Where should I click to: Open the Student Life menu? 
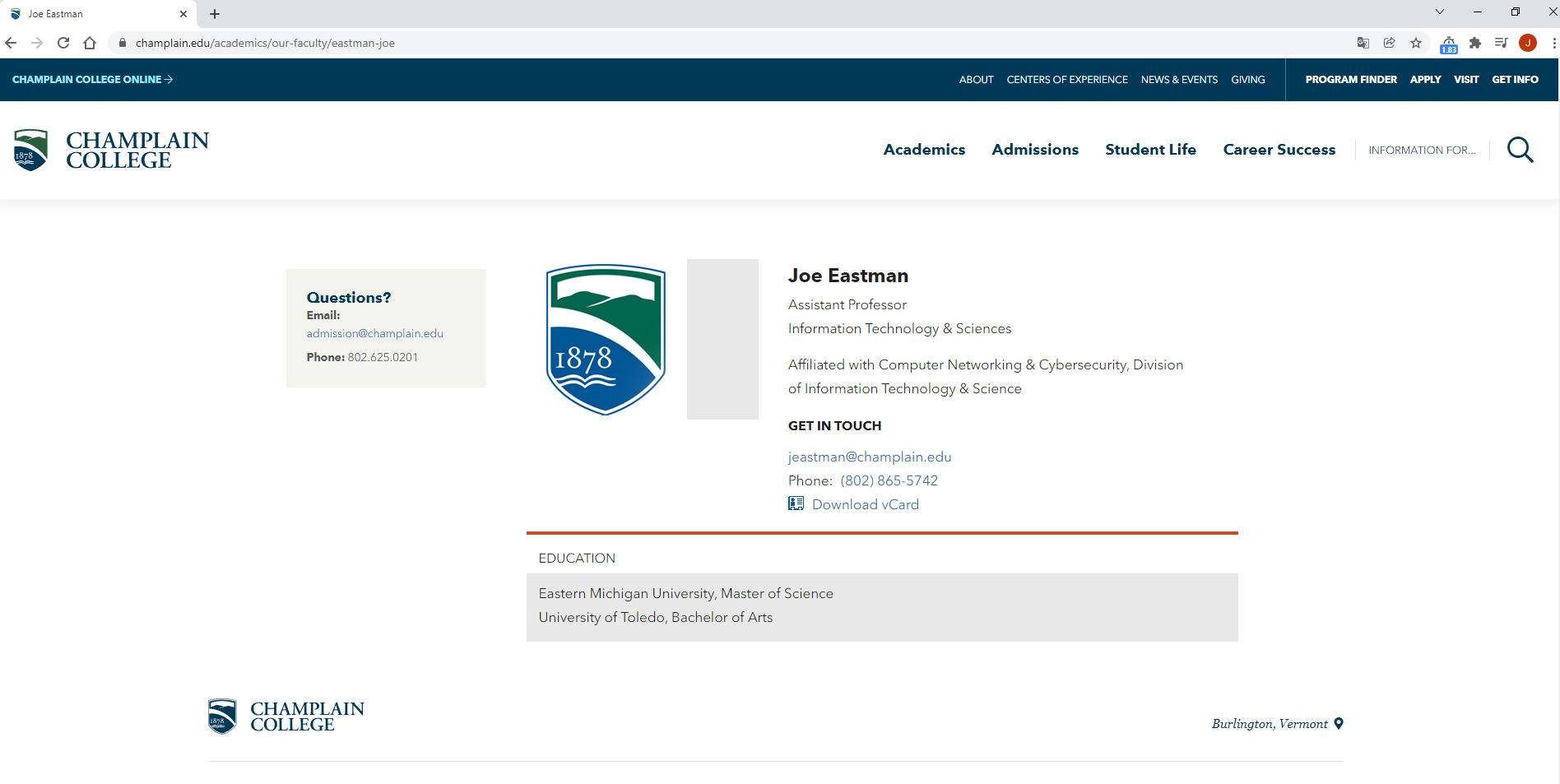pyautogui.click(x=1150, y=150)
